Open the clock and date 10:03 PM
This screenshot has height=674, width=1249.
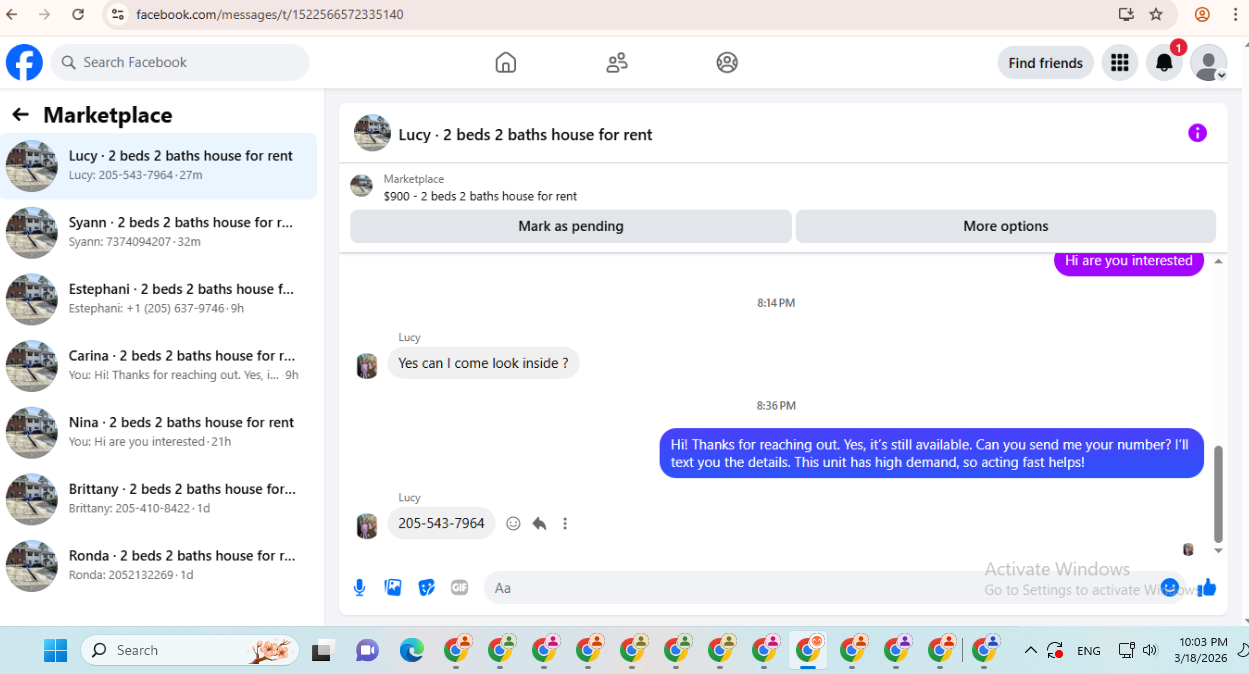1202,650
